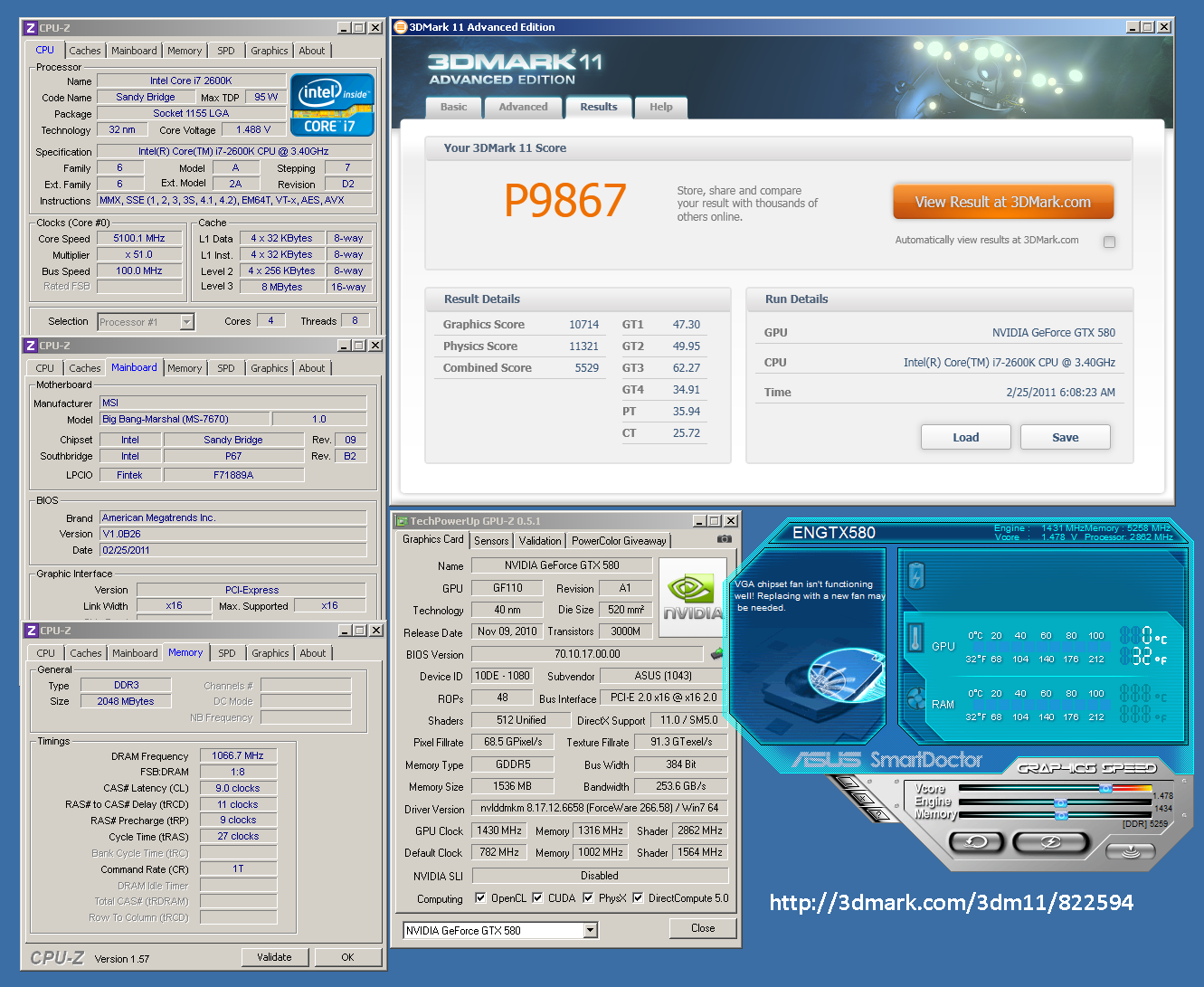Click the Core Speed value 5100.1 MHz
This screenshot has height=987, width=1204.
[139, 239]
